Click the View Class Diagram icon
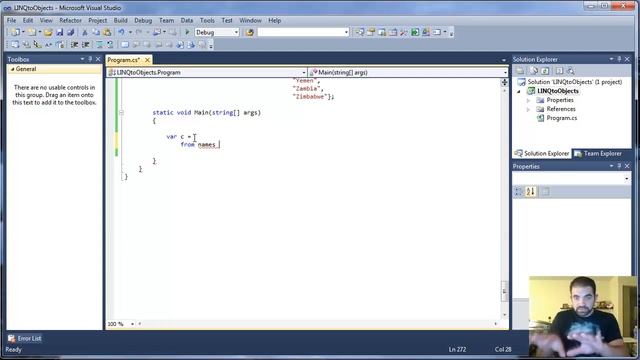 [x=571, y=71]
